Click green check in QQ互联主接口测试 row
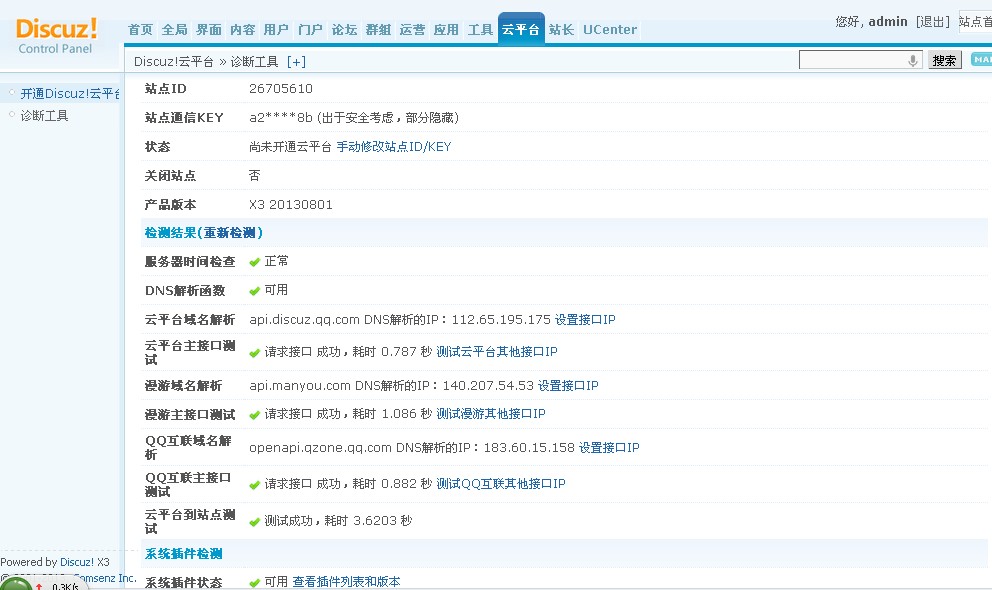 click(255, 485)
